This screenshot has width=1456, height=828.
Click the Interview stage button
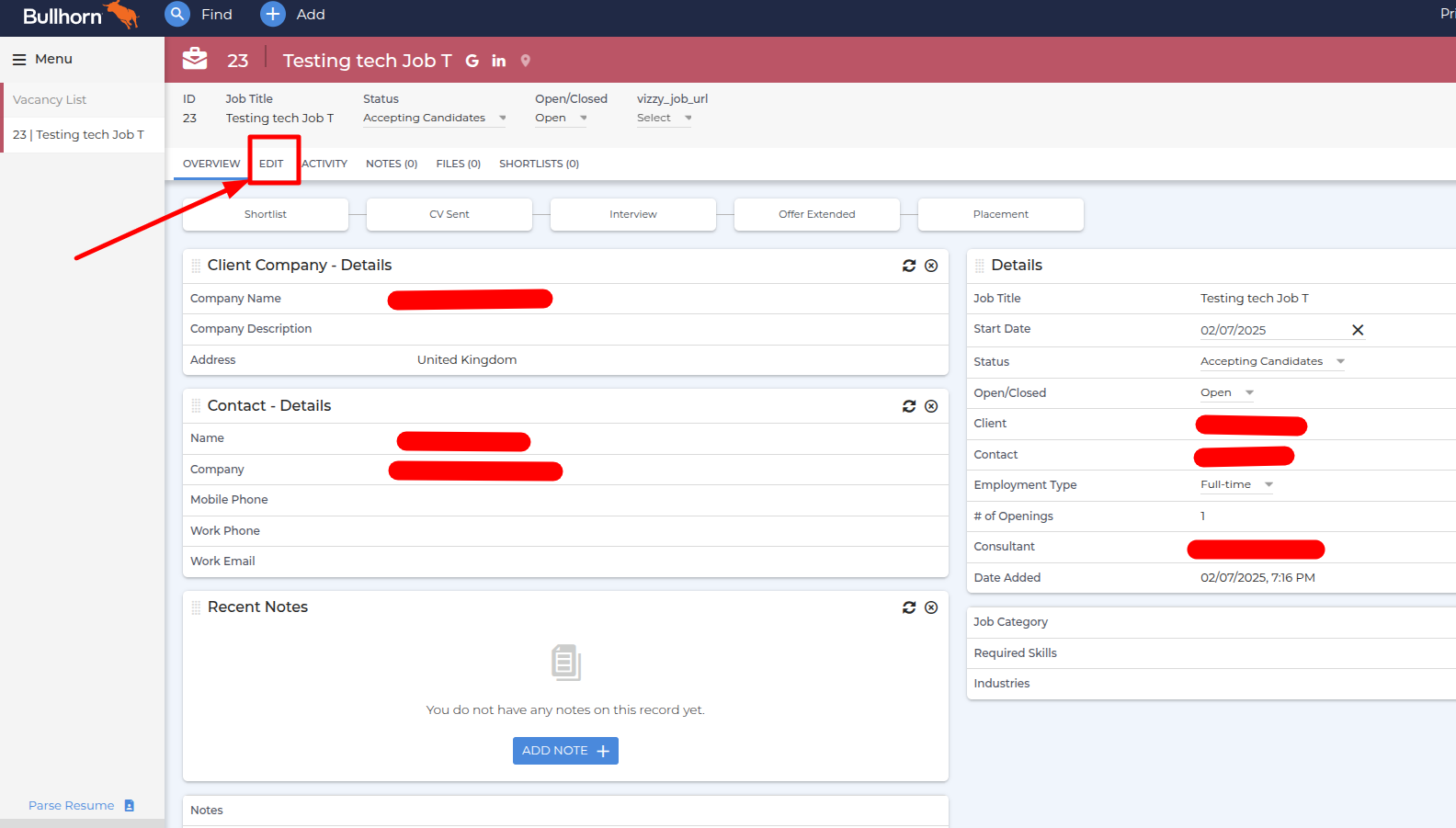pos(633,214)
